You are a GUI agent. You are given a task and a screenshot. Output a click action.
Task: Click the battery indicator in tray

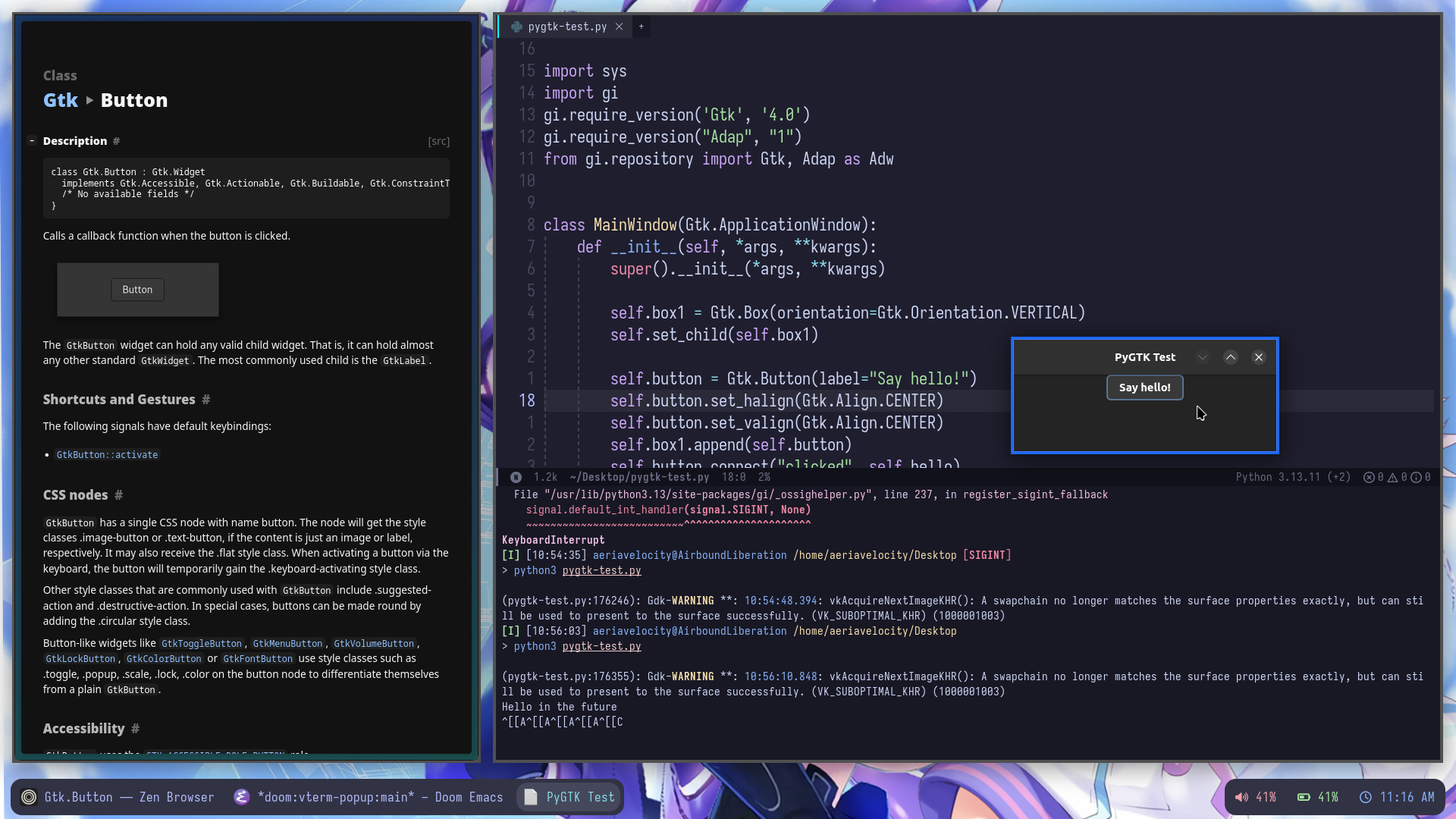(x=1304, y=797)
